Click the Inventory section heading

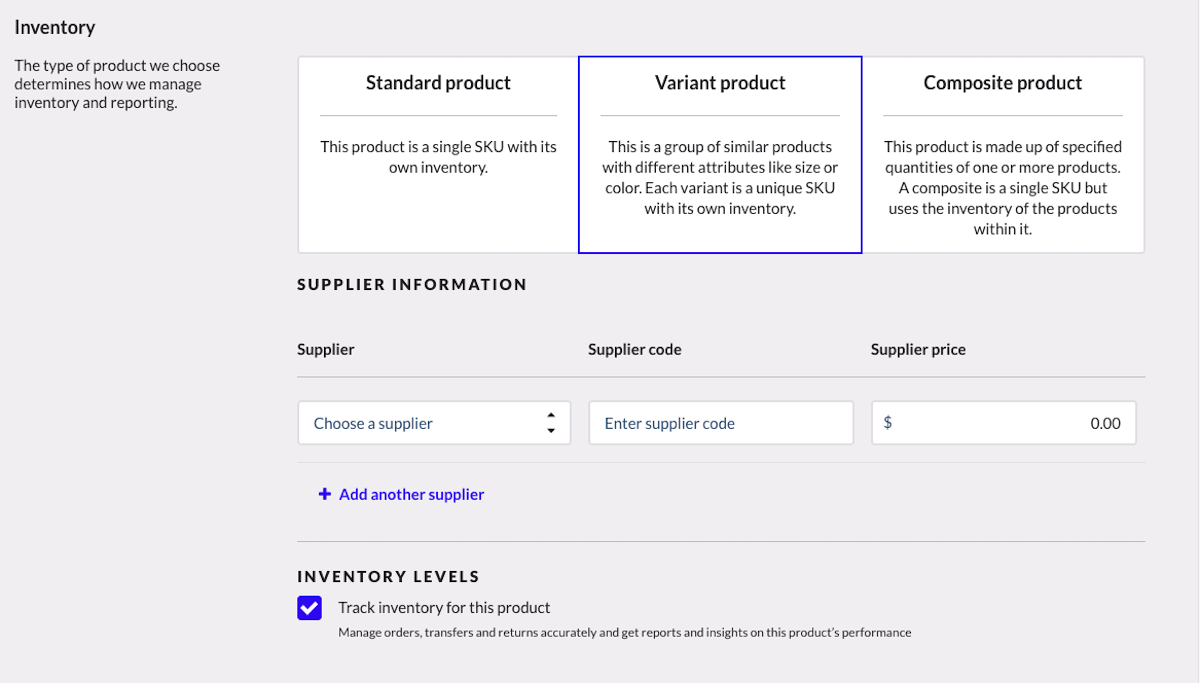[x=55, y=28]
